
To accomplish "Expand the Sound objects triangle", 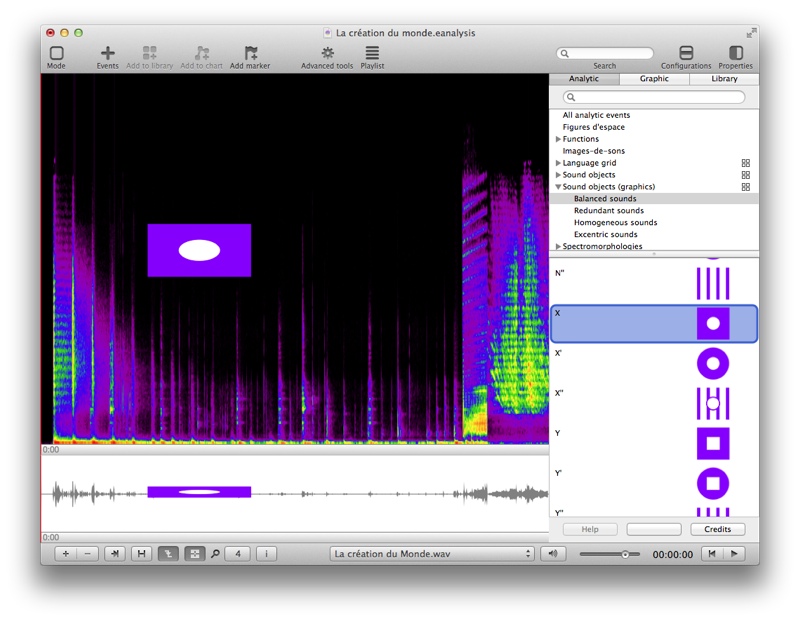I will pyautogui.click(x=558, y=175).
